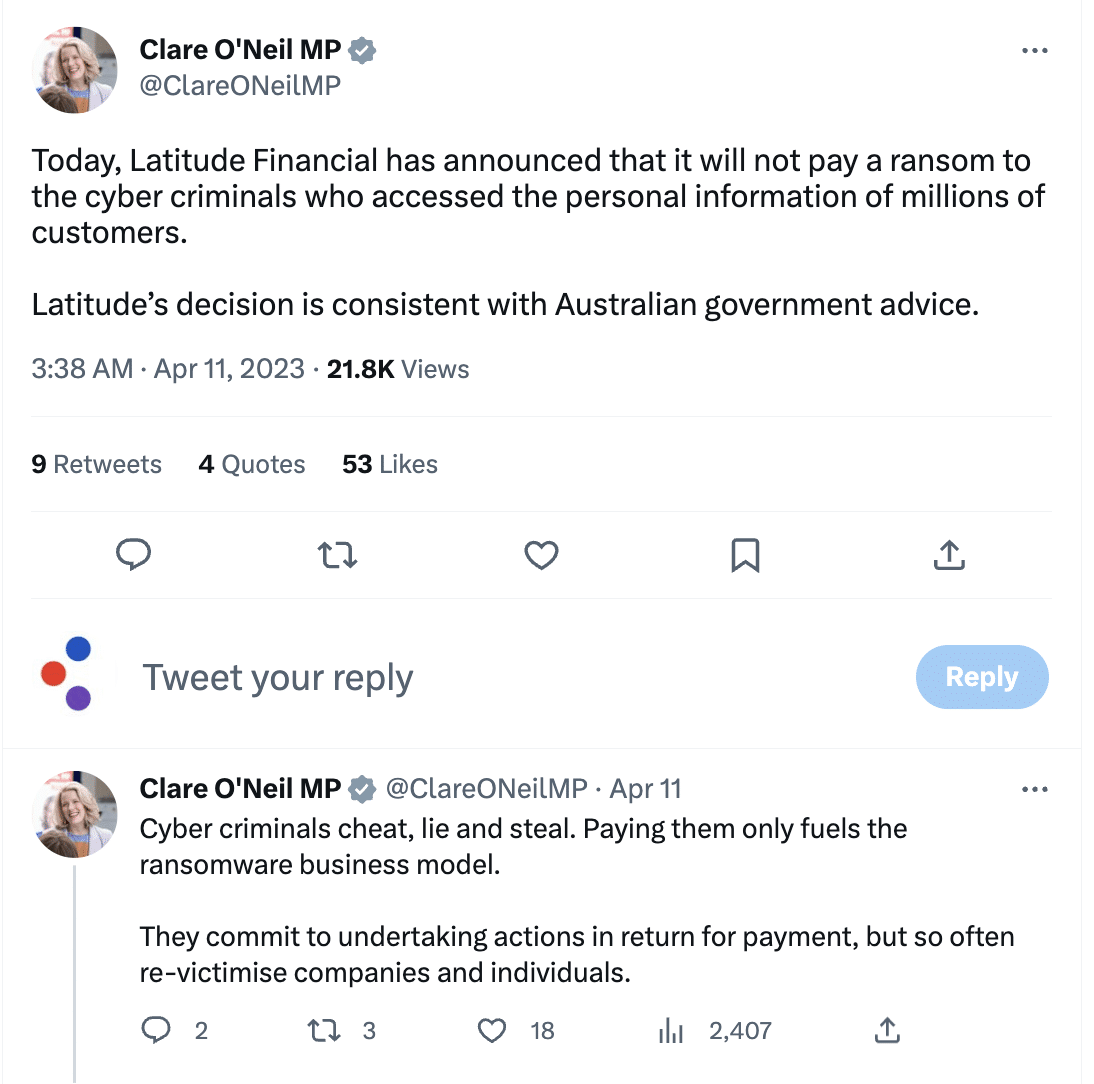
Task: View analytics showing 2,407 views
Action: 669,1030
